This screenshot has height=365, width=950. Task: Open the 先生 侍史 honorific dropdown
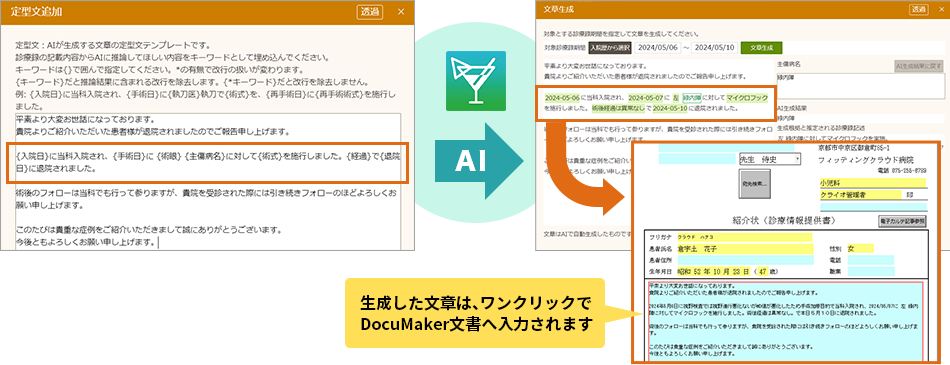[x=769, y=159]
